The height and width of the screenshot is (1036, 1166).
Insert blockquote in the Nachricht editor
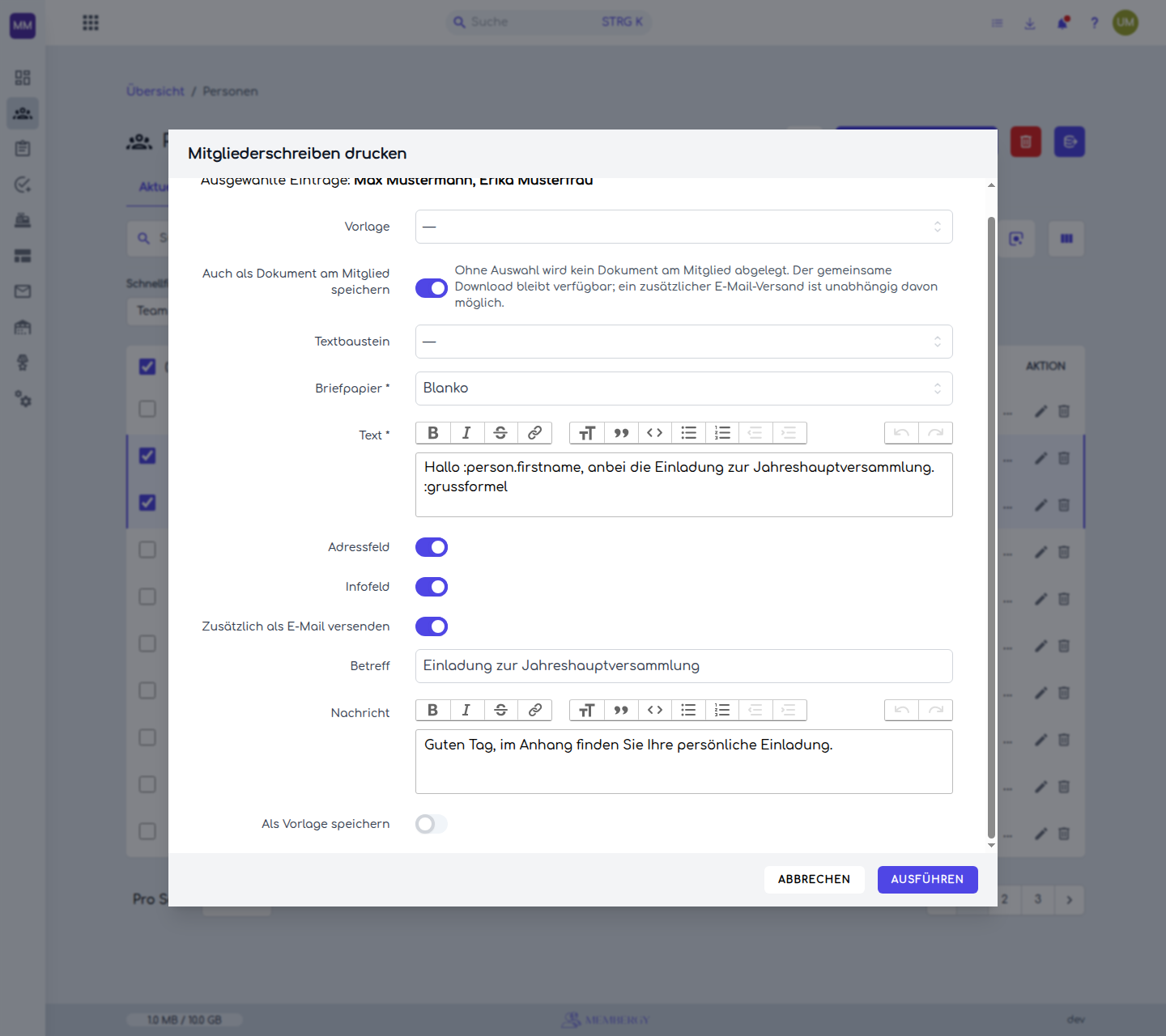(621, 710)
